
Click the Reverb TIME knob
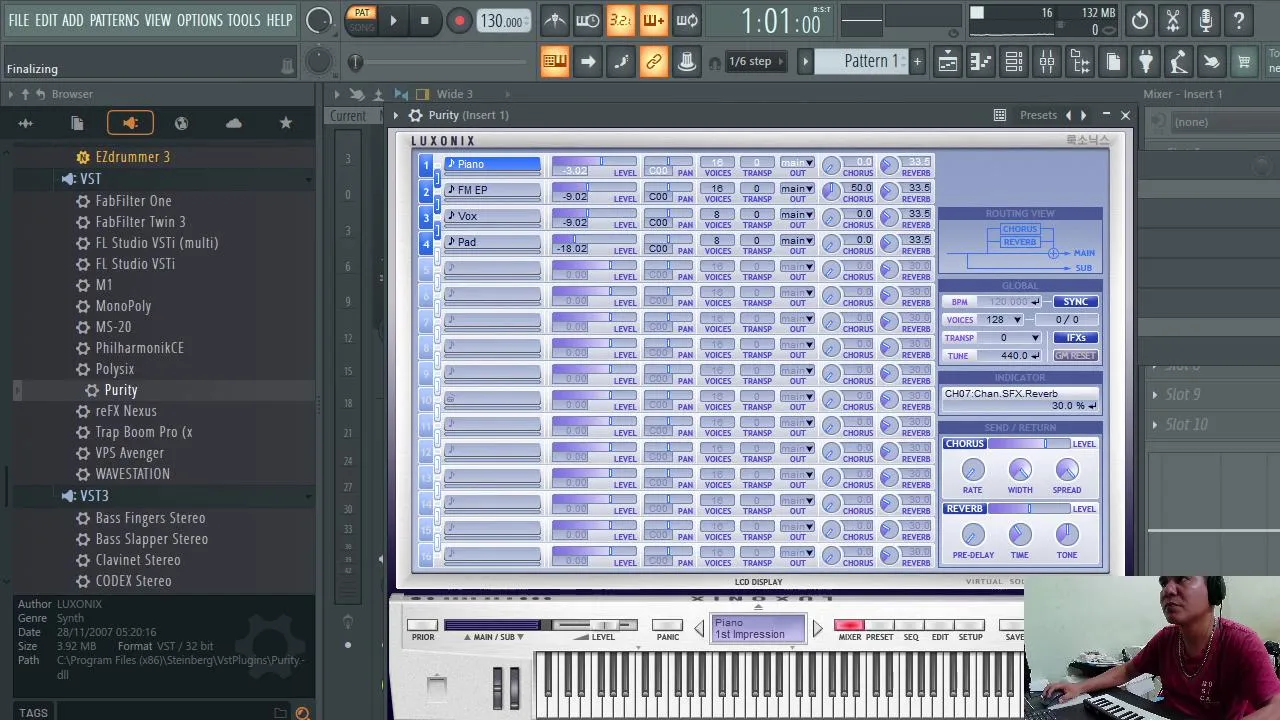(1020, 535)
